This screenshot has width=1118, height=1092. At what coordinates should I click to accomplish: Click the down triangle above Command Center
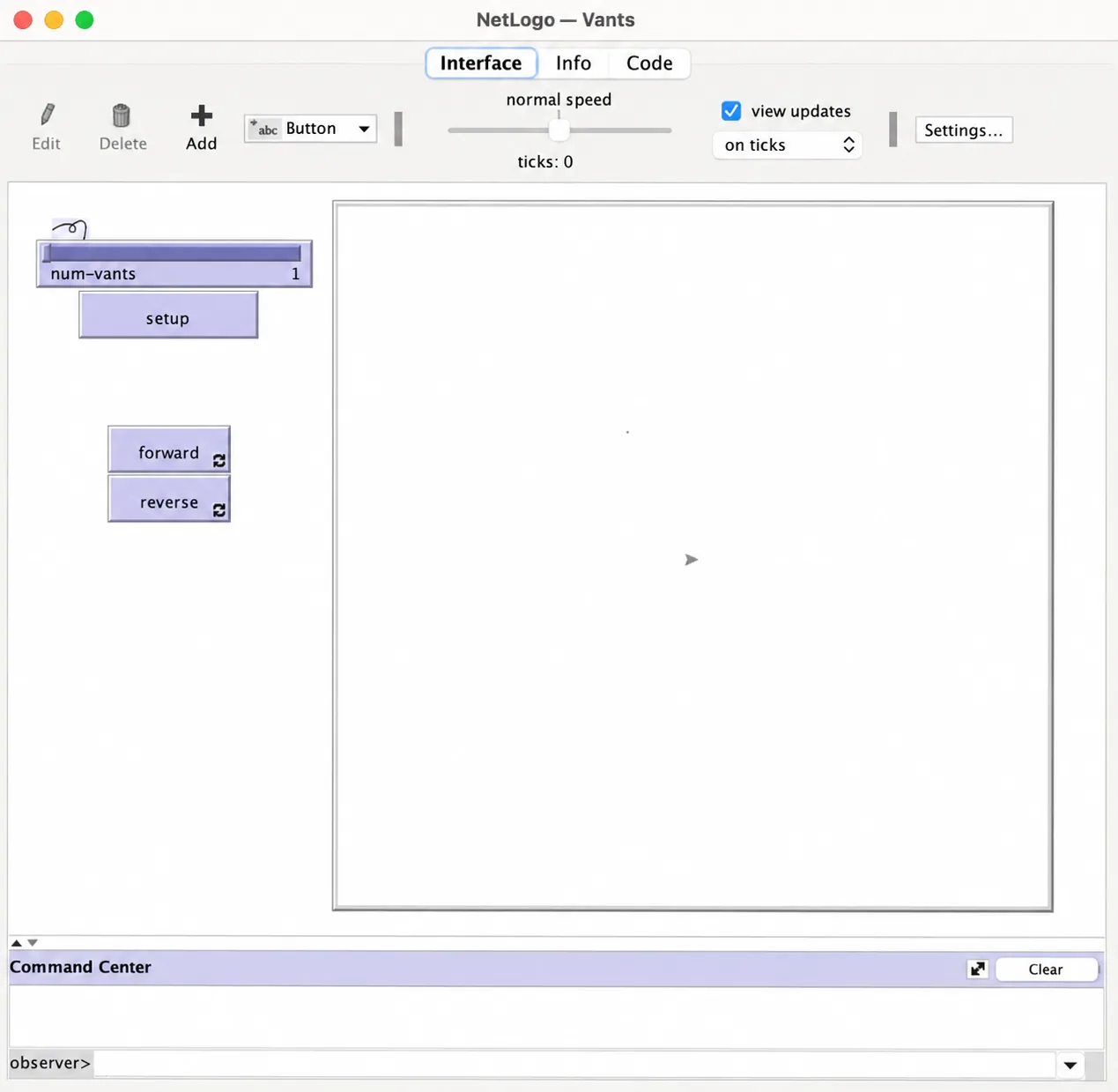(33, 943)
